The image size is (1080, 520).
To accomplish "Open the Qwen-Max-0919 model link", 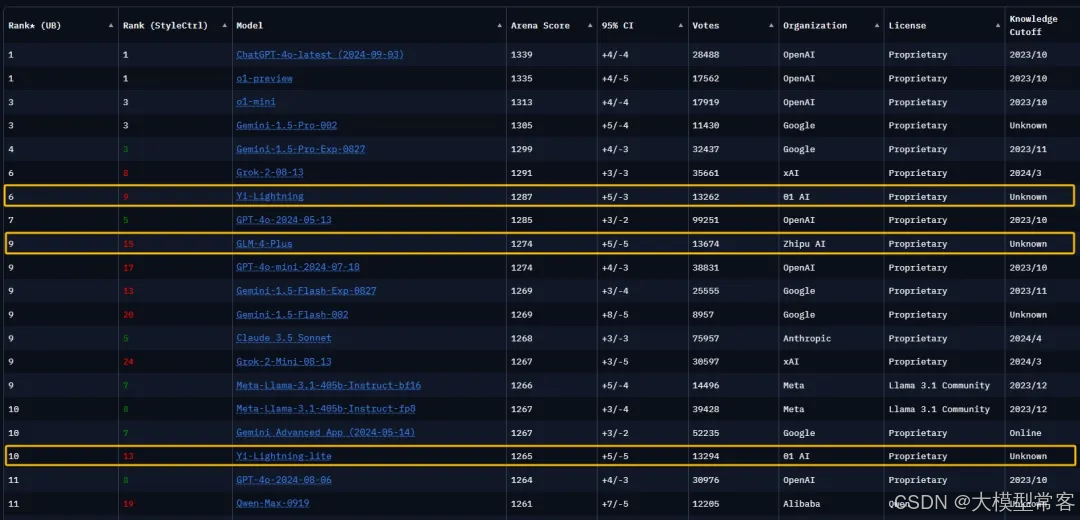I will [x=272, y=503].
